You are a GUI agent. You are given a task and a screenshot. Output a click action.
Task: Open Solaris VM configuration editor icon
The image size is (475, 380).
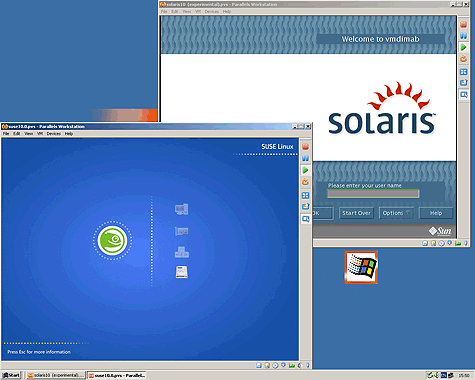pos(463,83)
